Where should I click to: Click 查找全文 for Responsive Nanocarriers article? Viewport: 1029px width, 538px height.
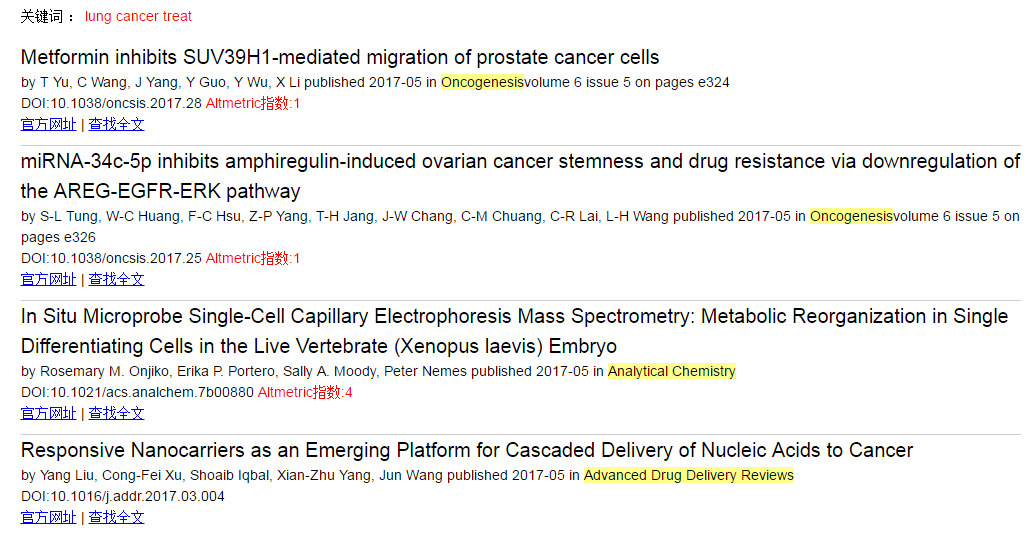[x=116, y=517]
